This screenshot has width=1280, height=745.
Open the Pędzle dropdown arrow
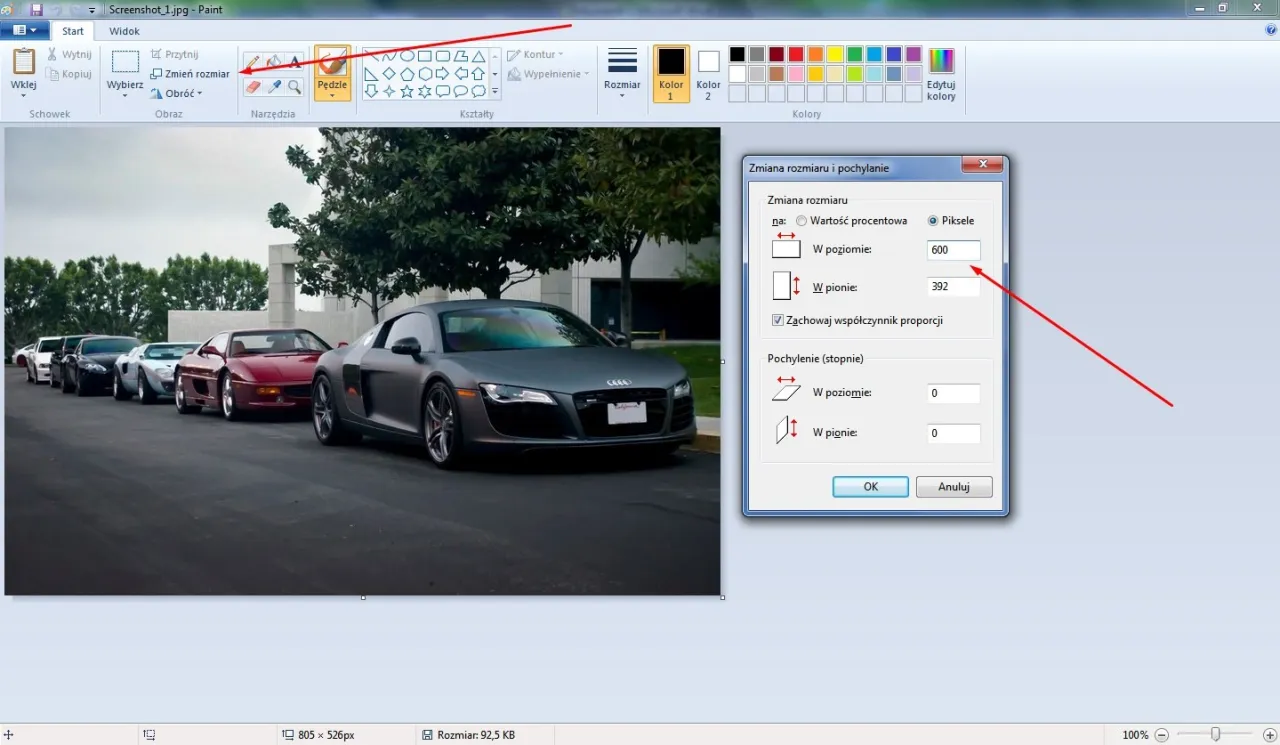332,96
